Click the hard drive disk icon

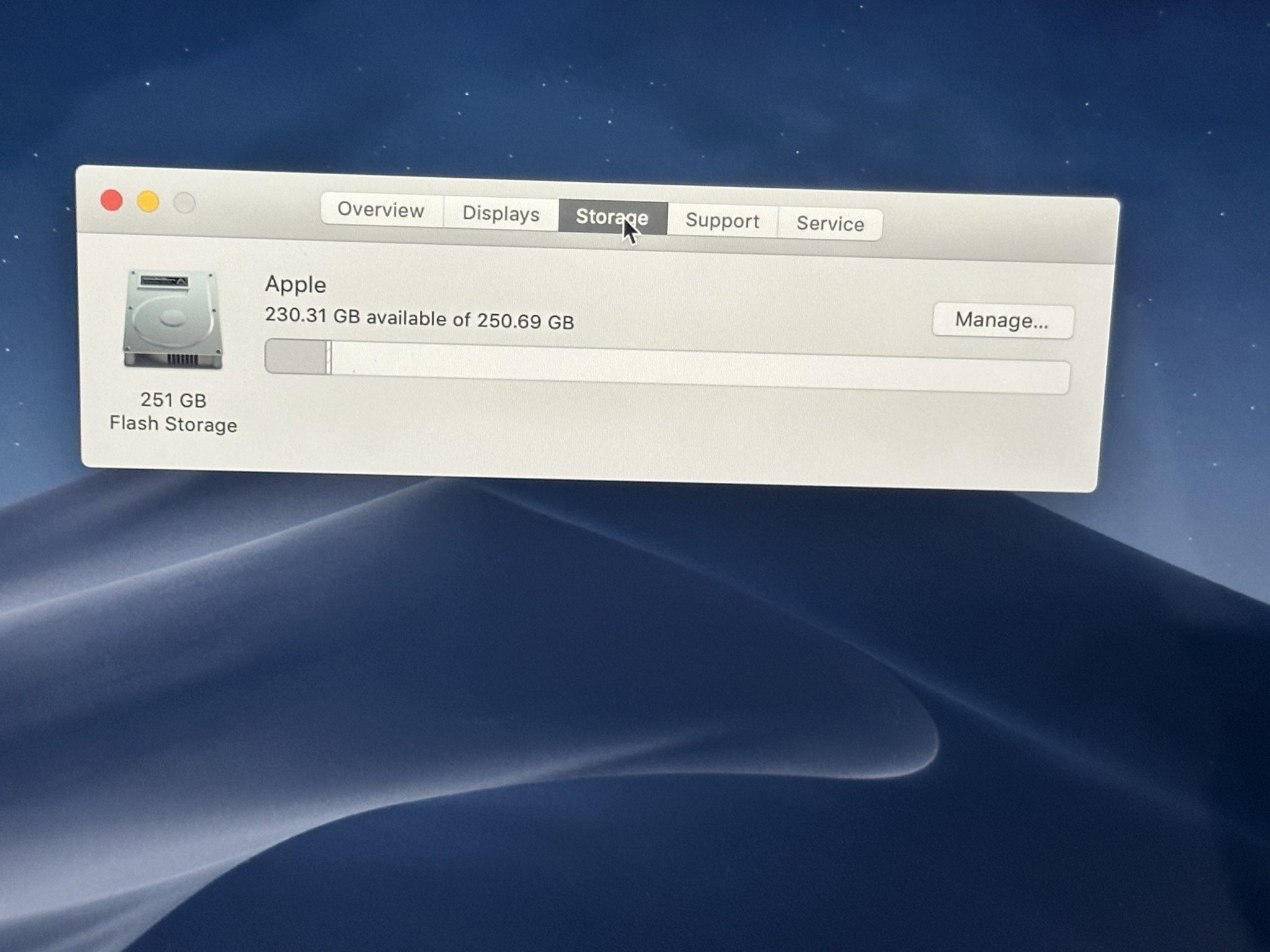tap(172, 319)
